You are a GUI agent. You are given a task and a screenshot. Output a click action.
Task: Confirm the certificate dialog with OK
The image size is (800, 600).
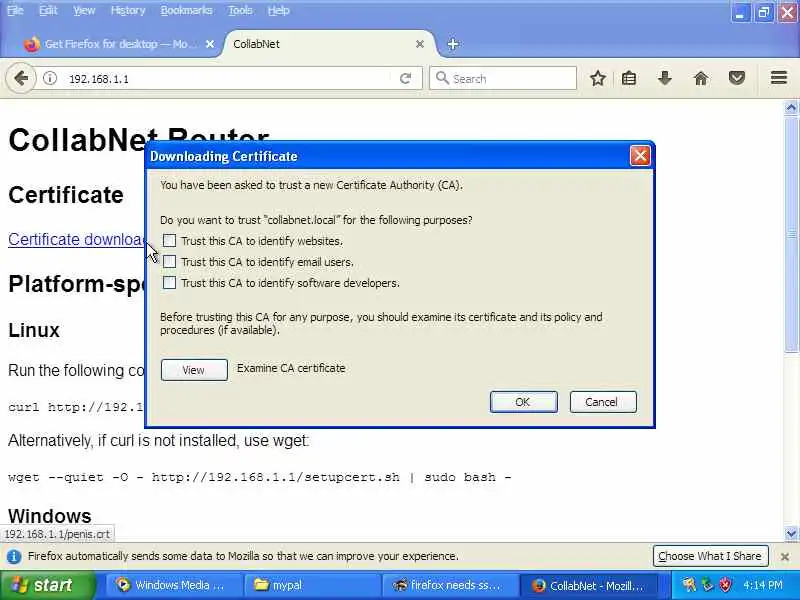coord(523,402)
